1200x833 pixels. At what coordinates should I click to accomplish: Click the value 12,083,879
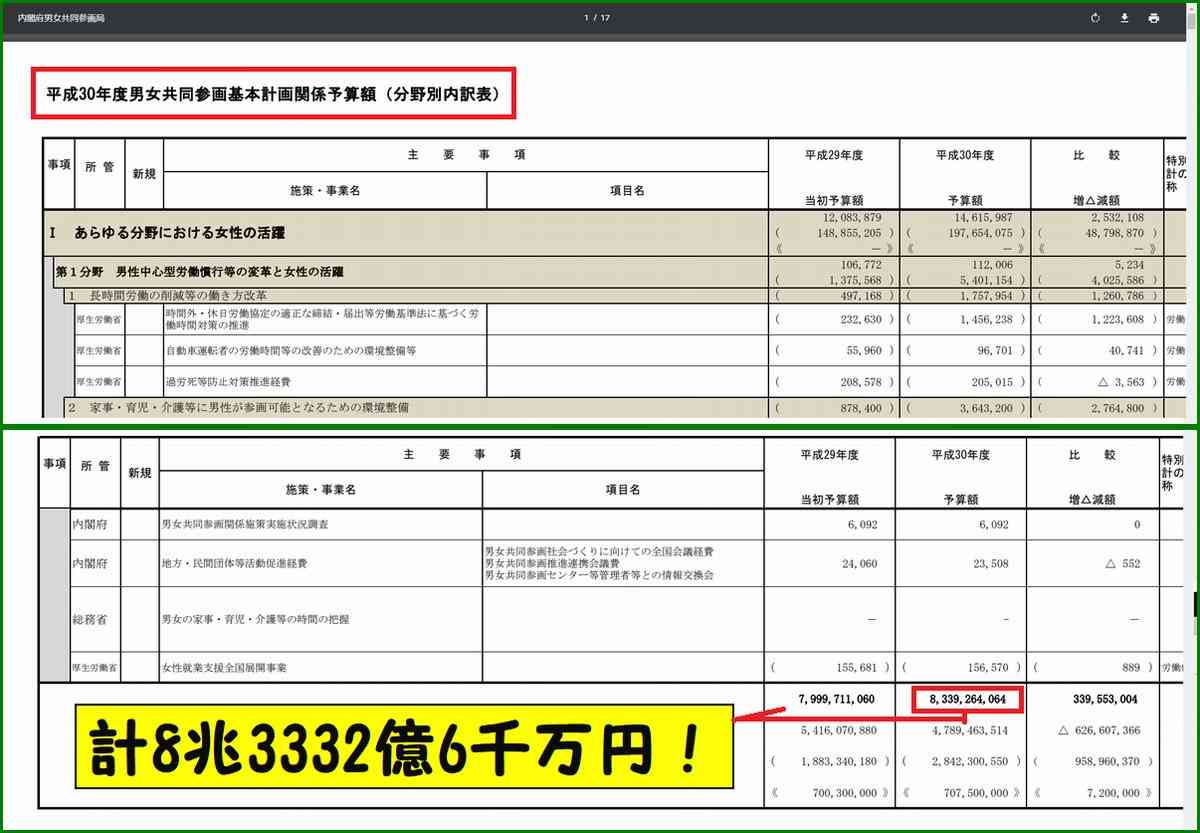[853, 218]
